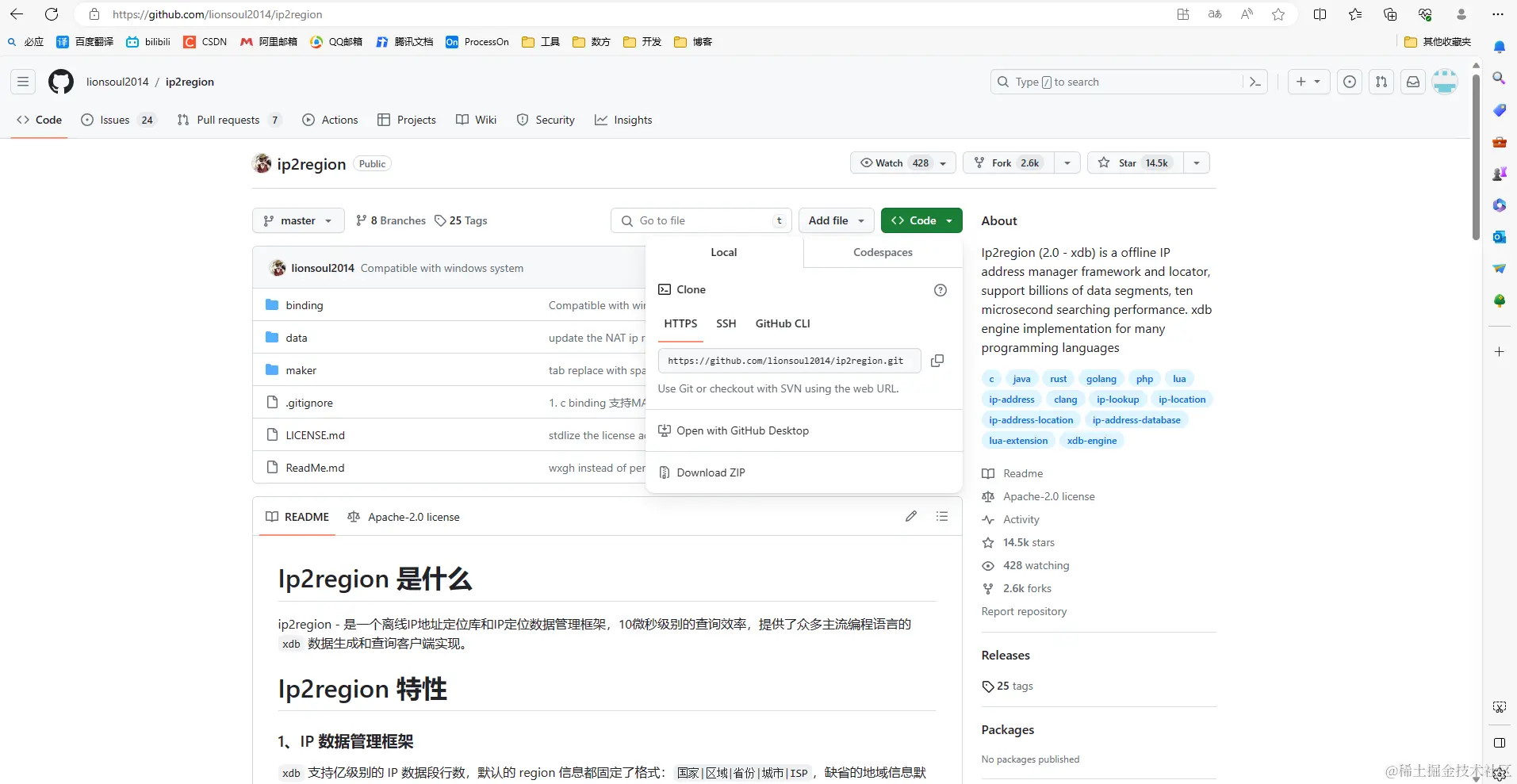This screenshot has width=1517, height=784.
Task: Expand the master branch dropdown
Action: coord(298,220)
